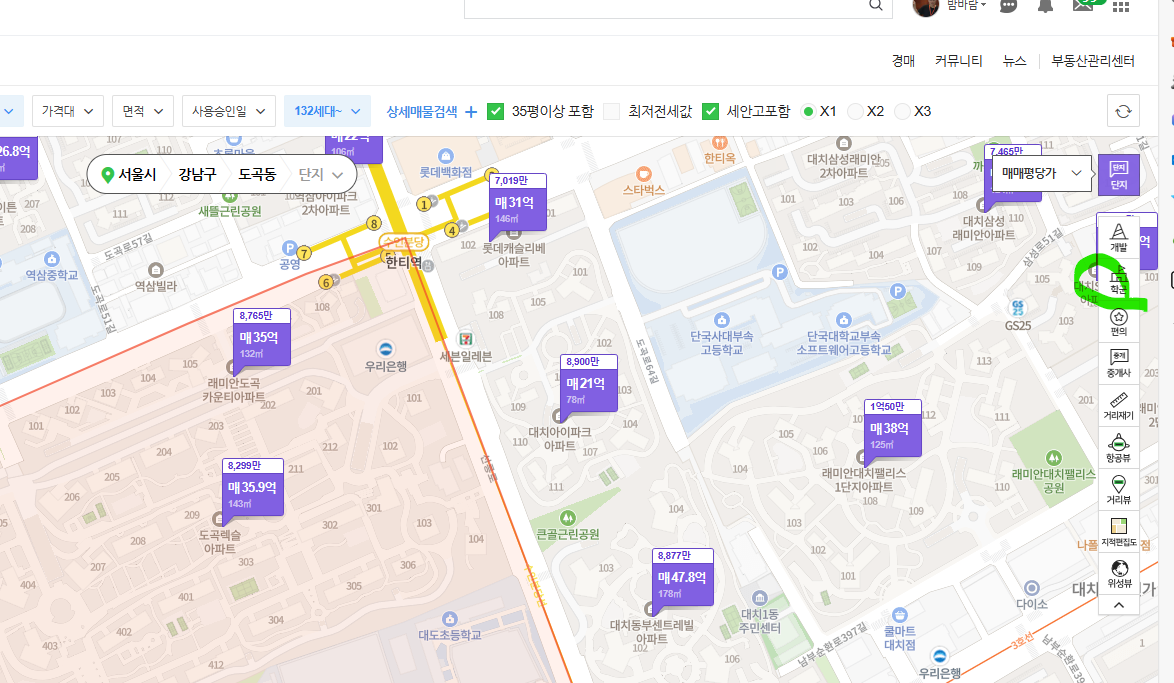Check the 최저전세값 checkbox
The width and height of the screenshot is (1174, 683).
[x=612, y=112]
